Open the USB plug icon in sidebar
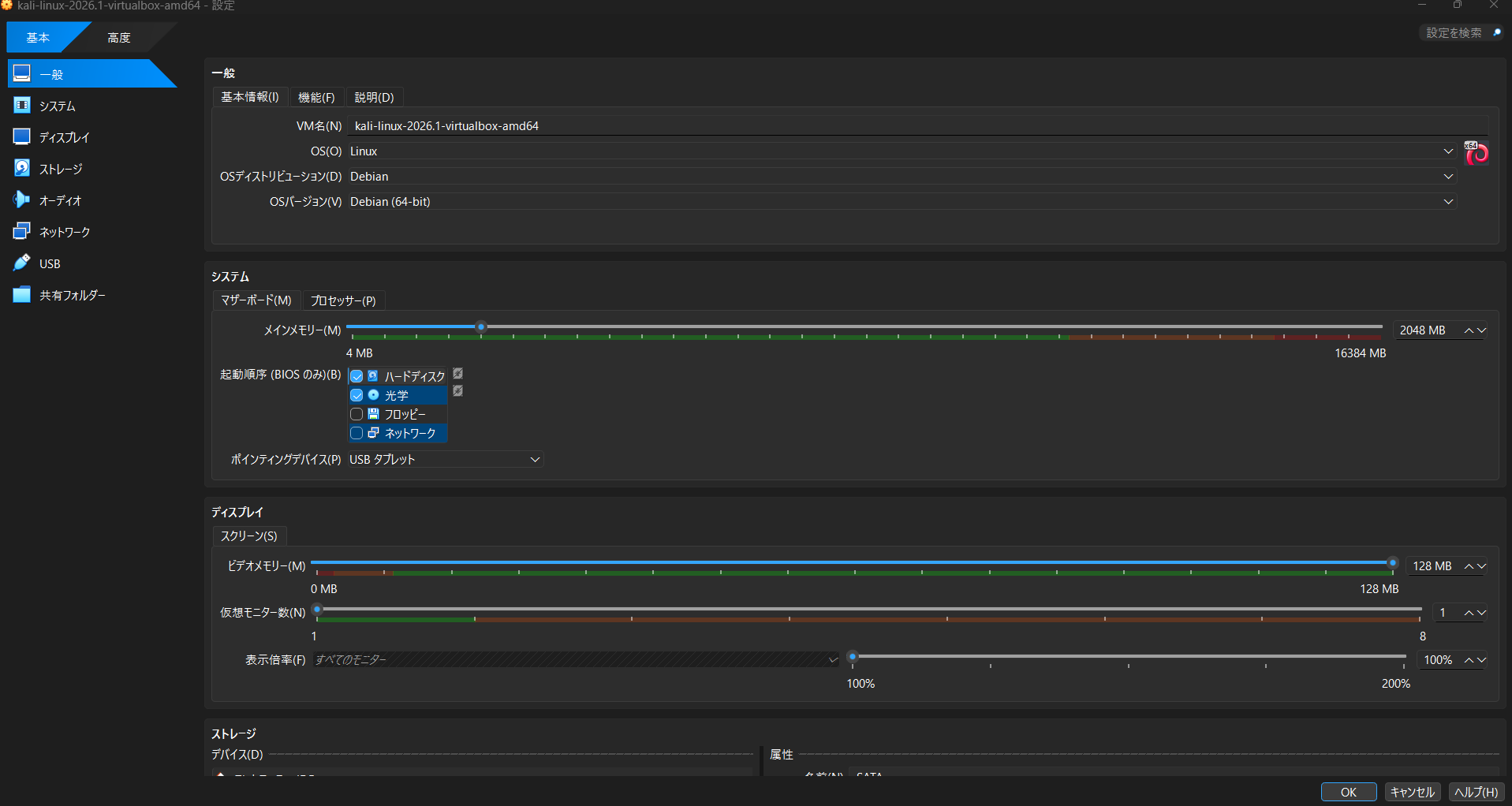The width and height of the screenshot is (1512, 806). coord(22,263)
